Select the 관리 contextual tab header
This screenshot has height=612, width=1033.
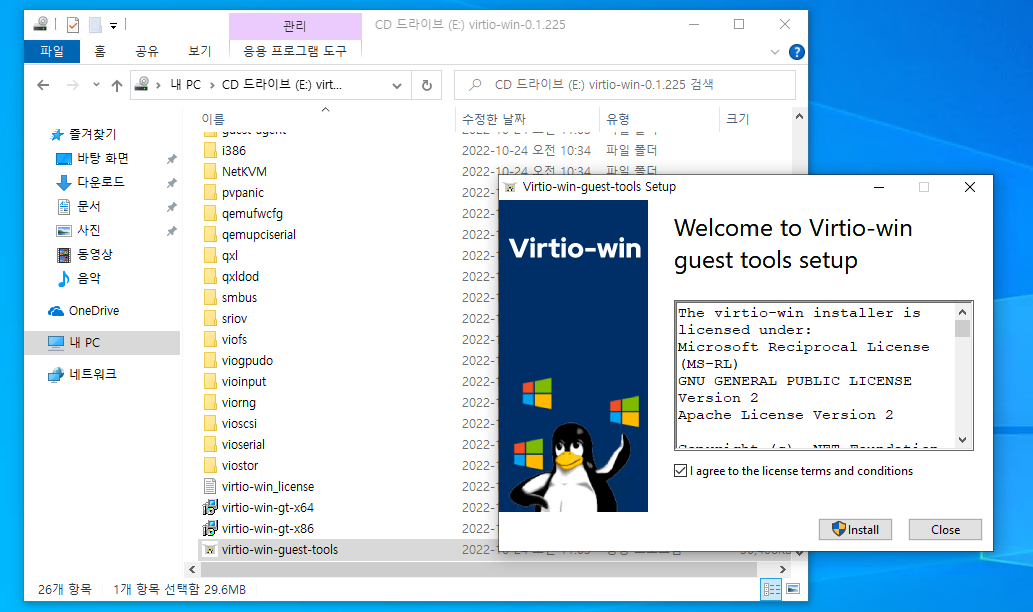[x=294, y=26]
